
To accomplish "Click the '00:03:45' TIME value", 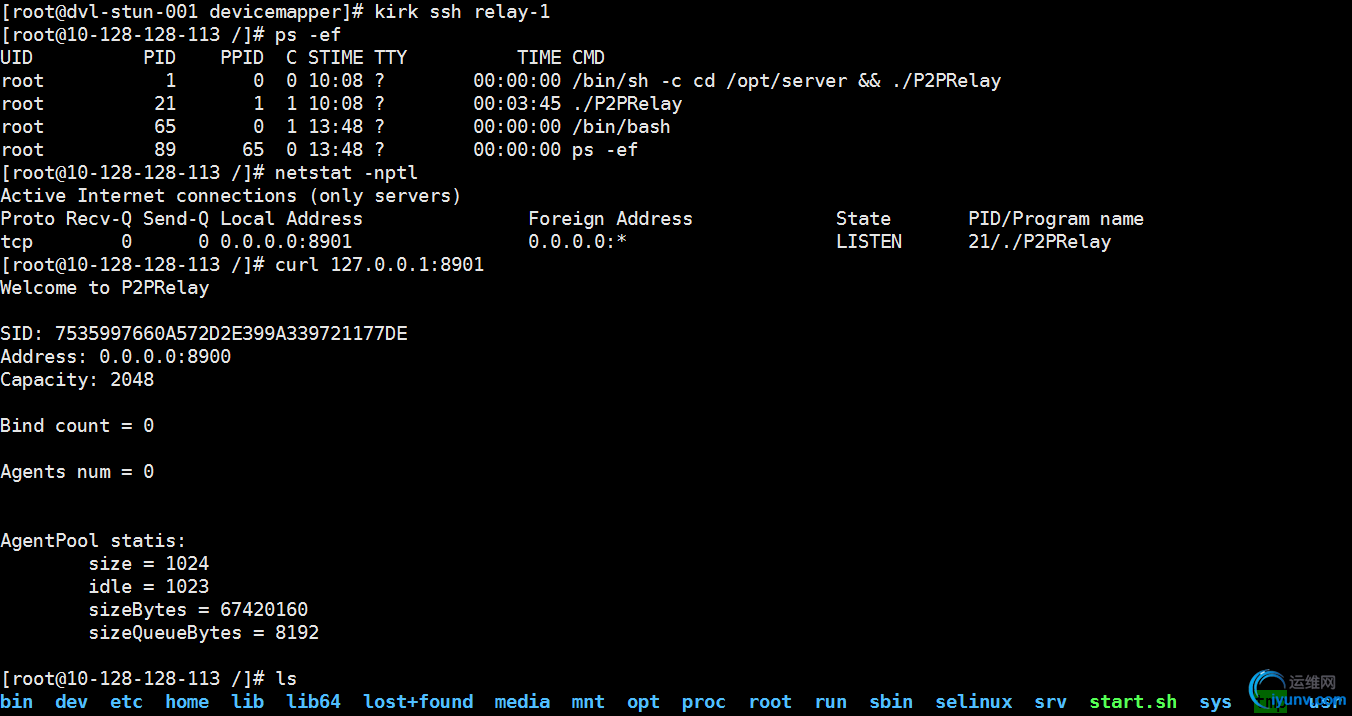I will pyautogui.click(x=517, y=104).
